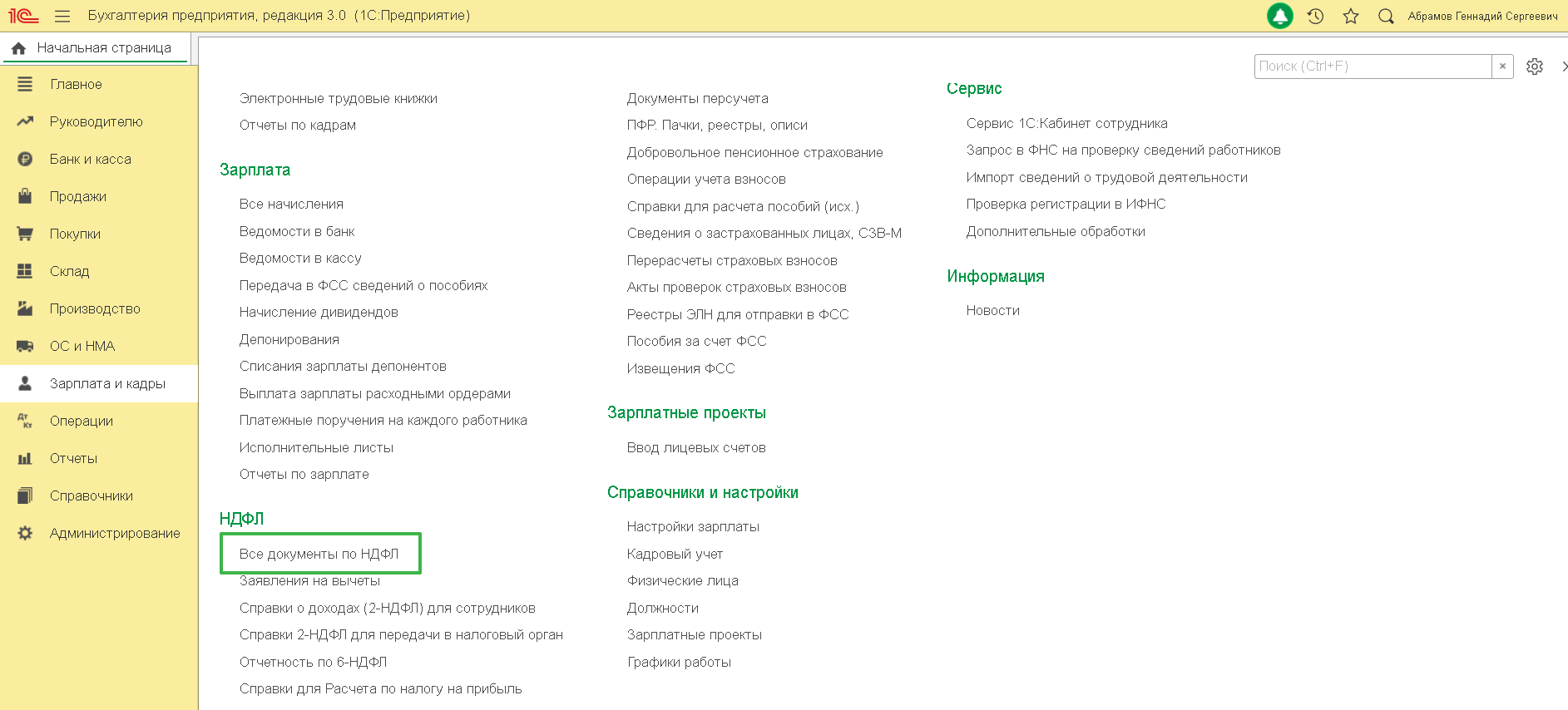The width and height of the screenshot is (1568, 710).
Task: Open Пособия за счет ФСС
Action: 697,341
